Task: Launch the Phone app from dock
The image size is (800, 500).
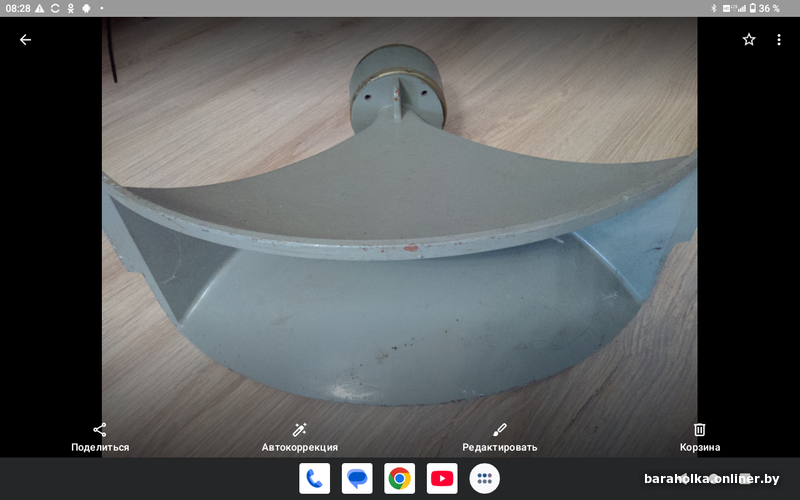Action: pos(314,479)
